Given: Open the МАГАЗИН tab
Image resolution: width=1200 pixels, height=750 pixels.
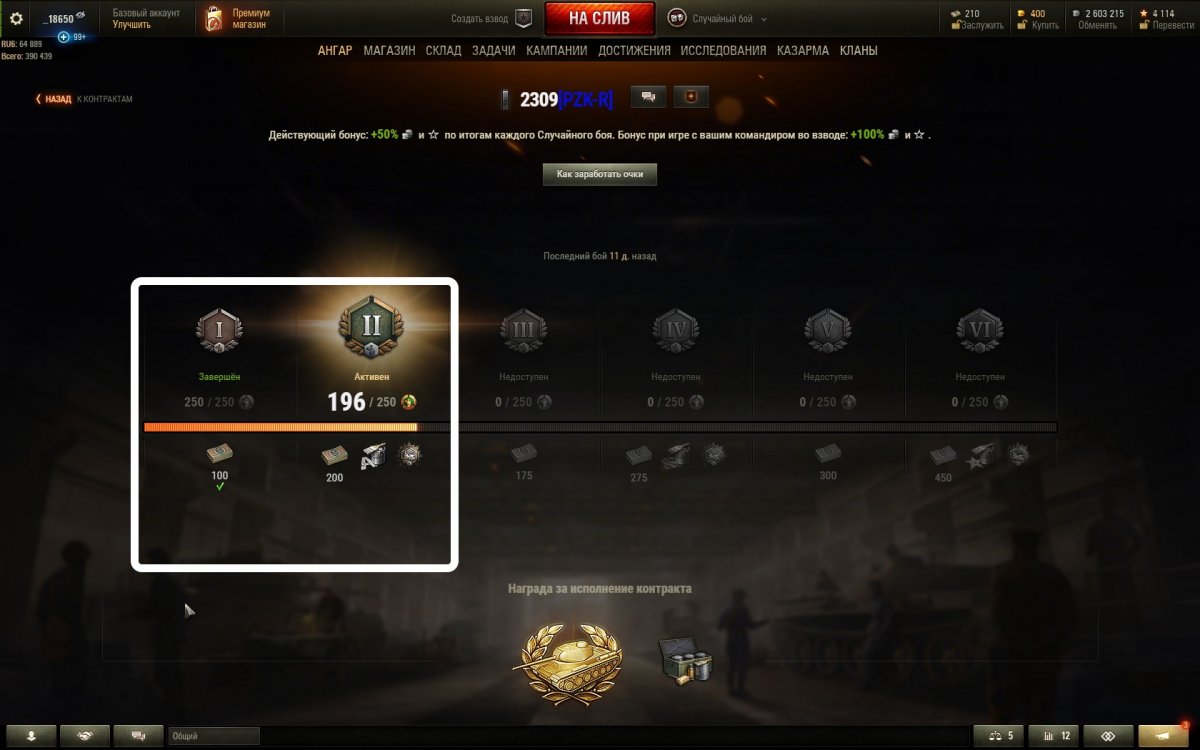Looking at the screenshot, I should click(389, 50).
